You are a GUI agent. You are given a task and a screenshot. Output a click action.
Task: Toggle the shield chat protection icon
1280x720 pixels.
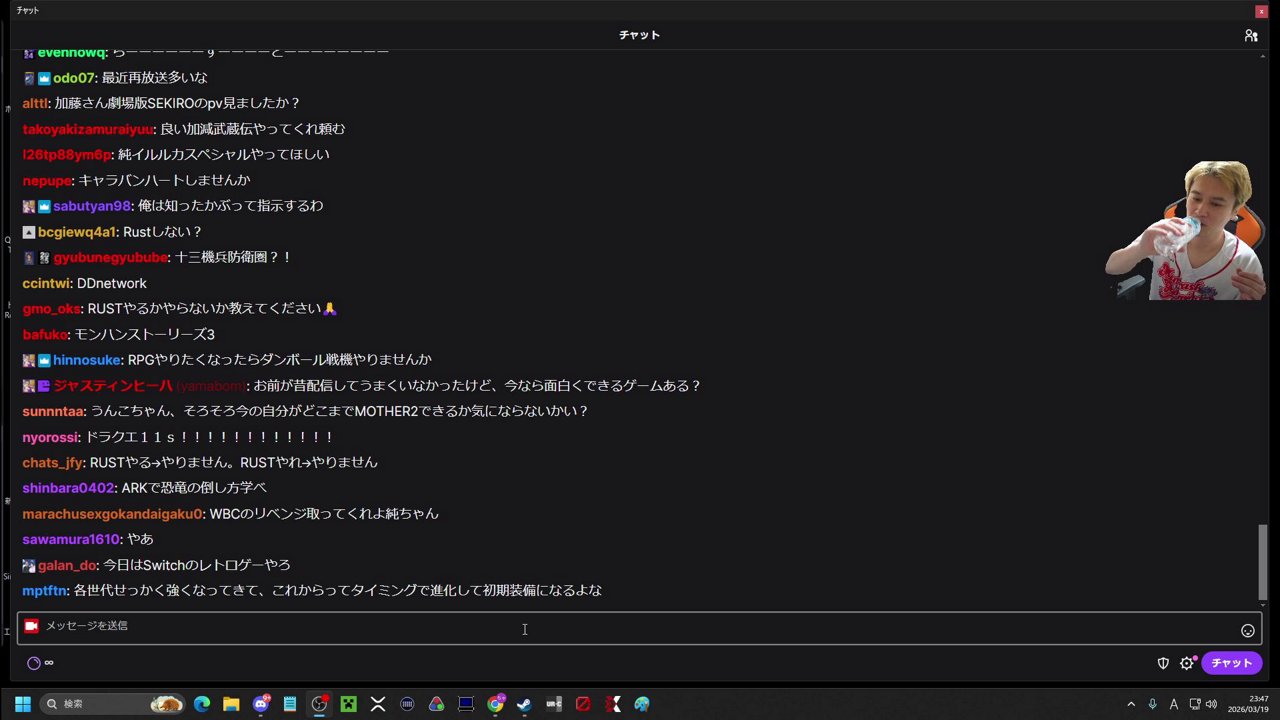pos(1163,663)
